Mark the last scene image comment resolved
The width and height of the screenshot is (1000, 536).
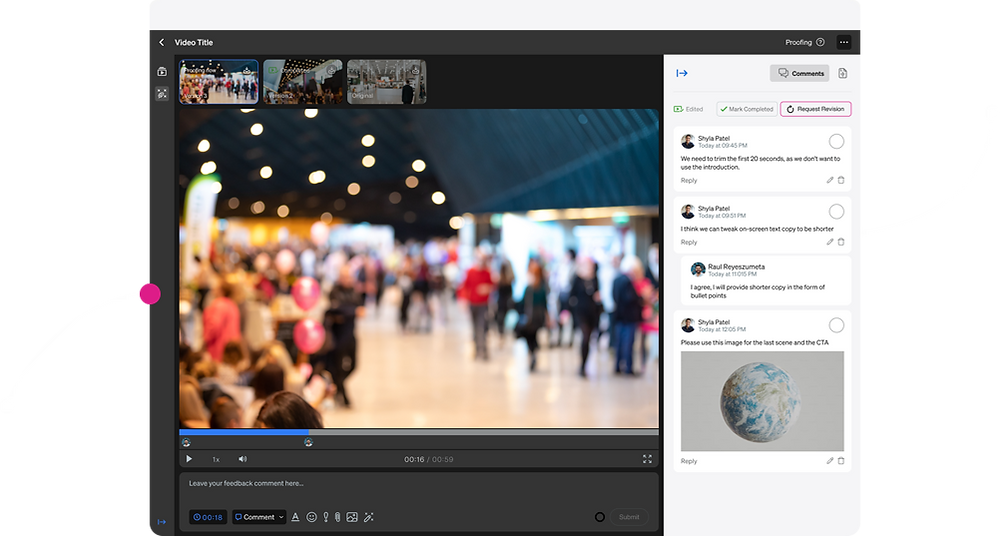point(836,325)
